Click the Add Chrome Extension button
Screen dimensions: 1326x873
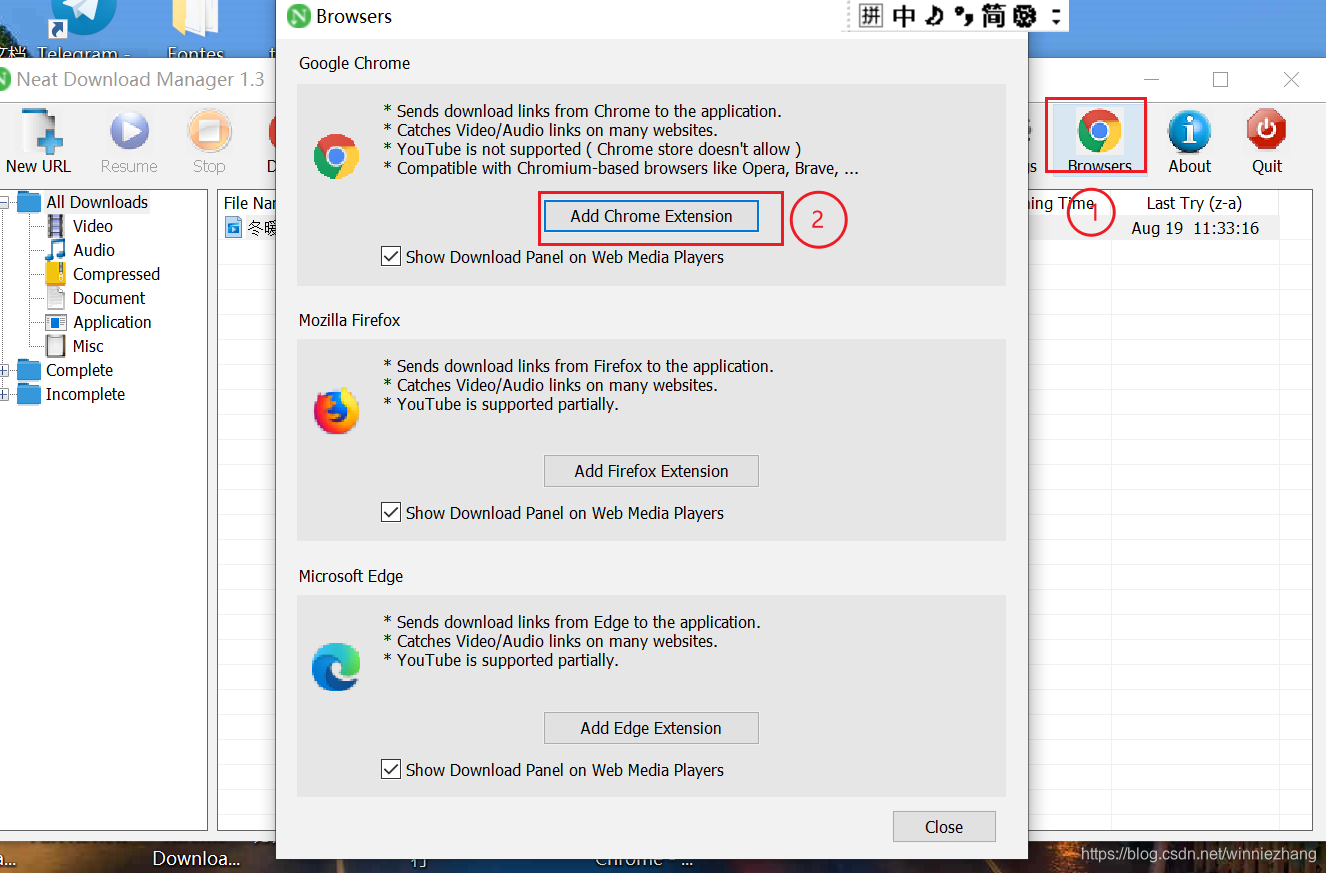coord(651,216)
